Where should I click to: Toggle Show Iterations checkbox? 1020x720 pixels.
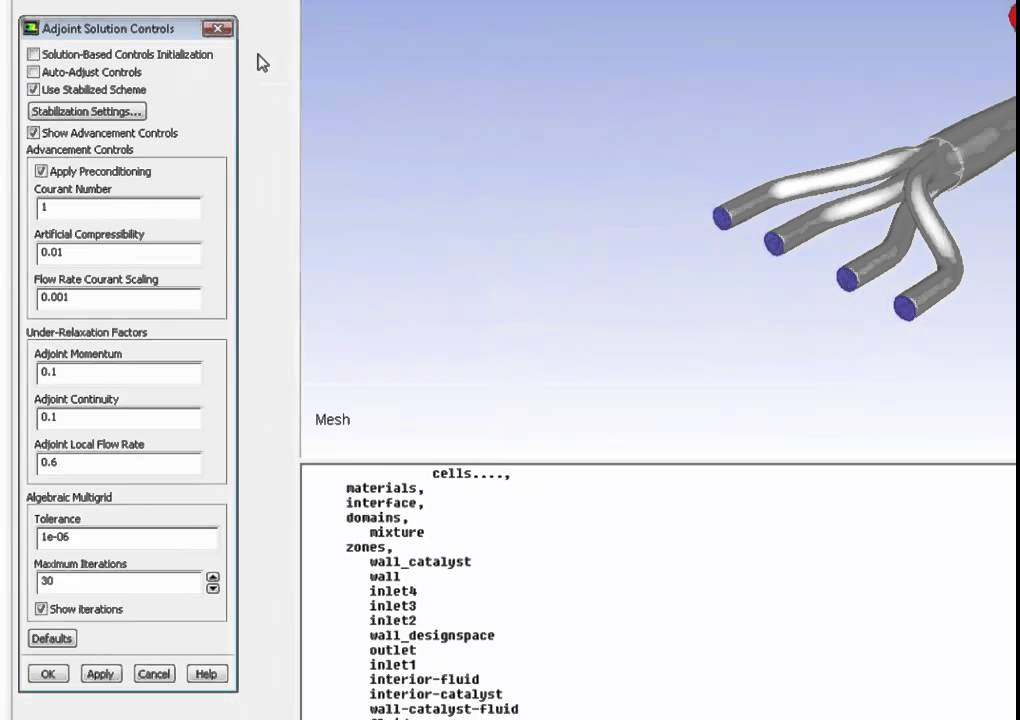41,609
